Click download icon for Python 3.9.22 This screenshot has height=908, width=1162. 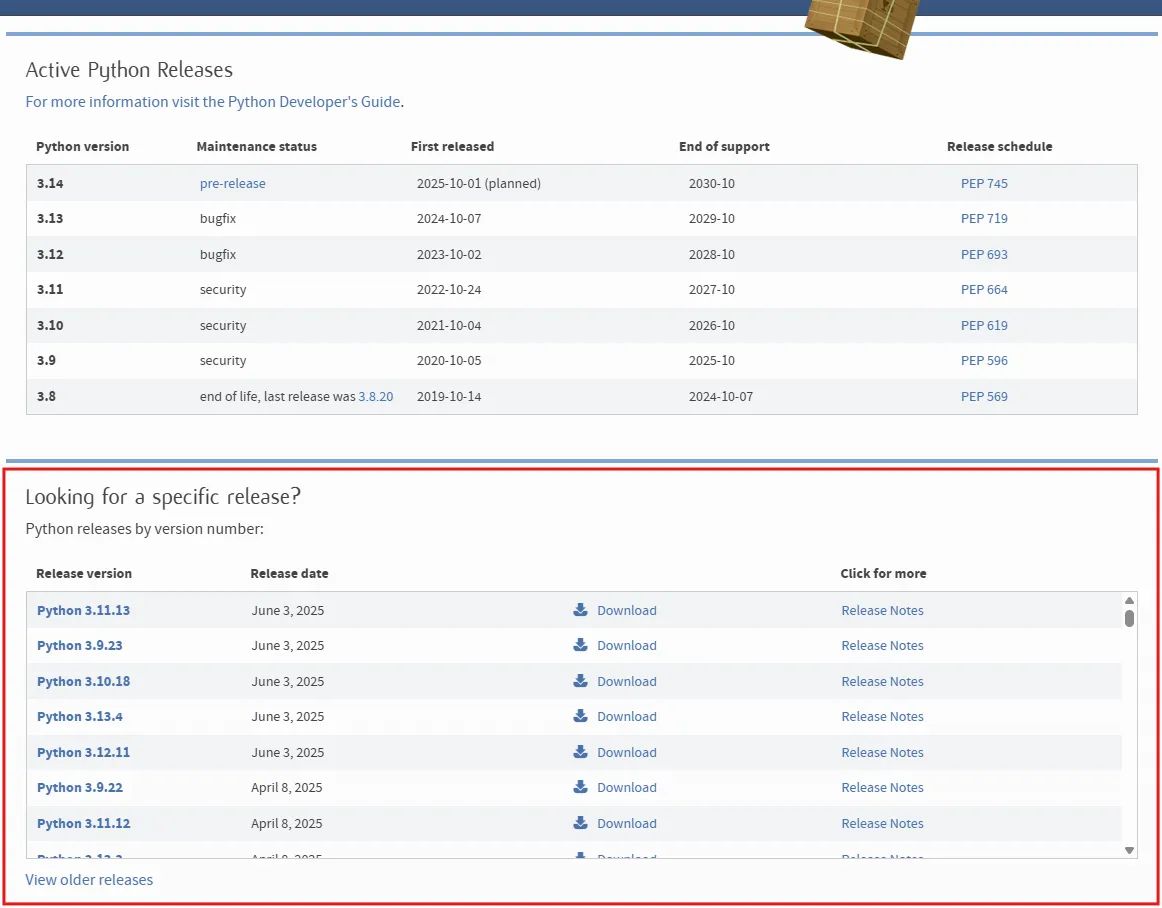(x=580, y=786)
